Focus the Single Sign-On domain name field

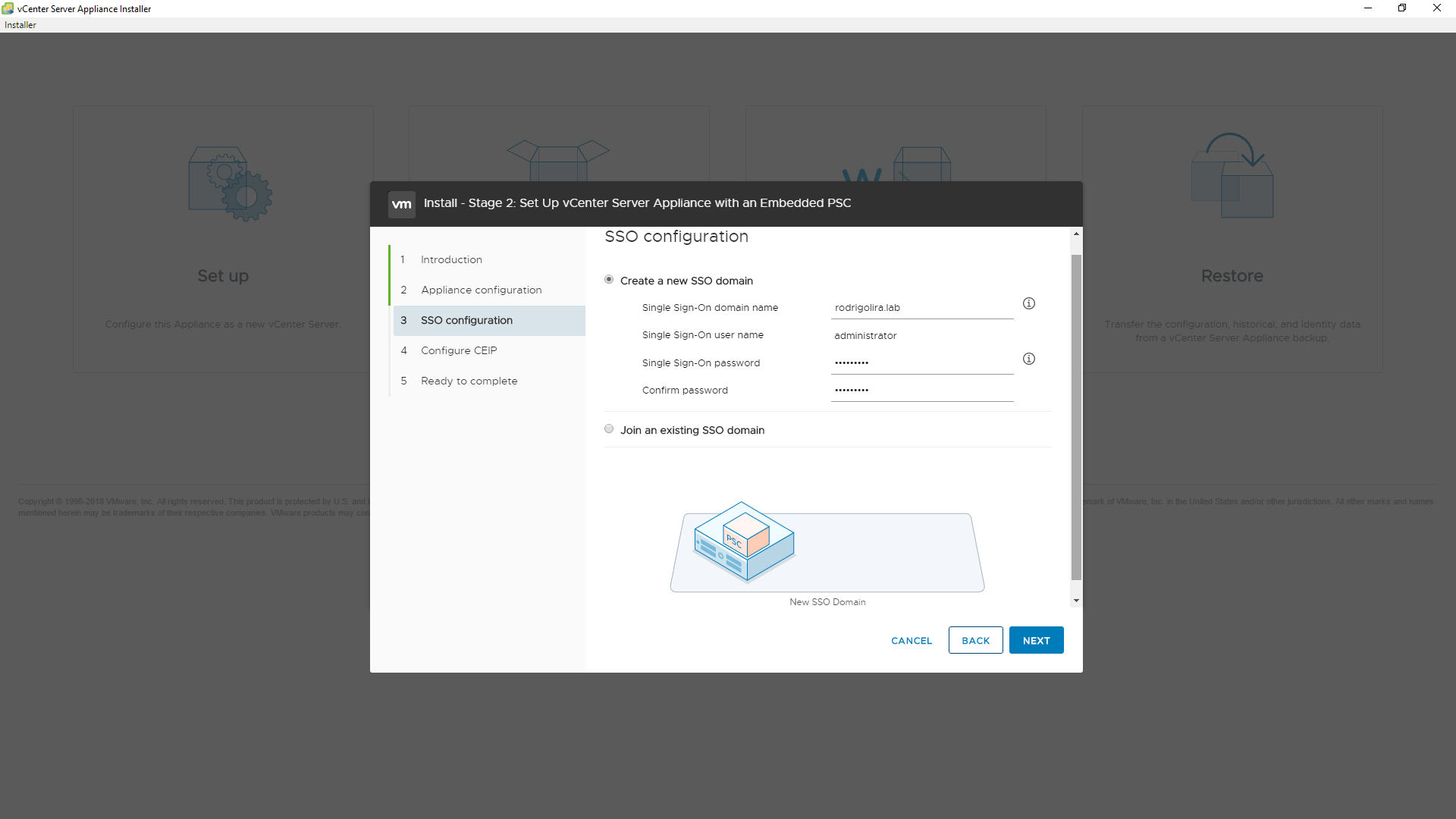[922, 308]
